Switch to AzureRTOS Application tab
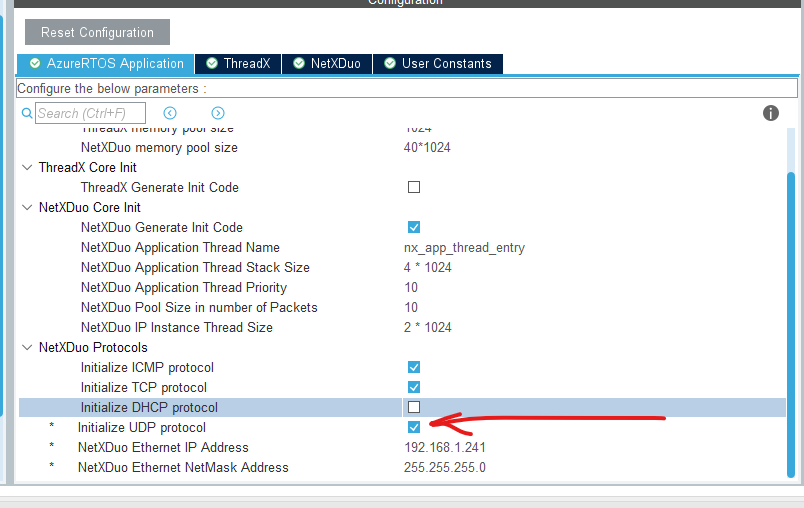This screenshot has width=804, height=508. [x=106, y=64]
